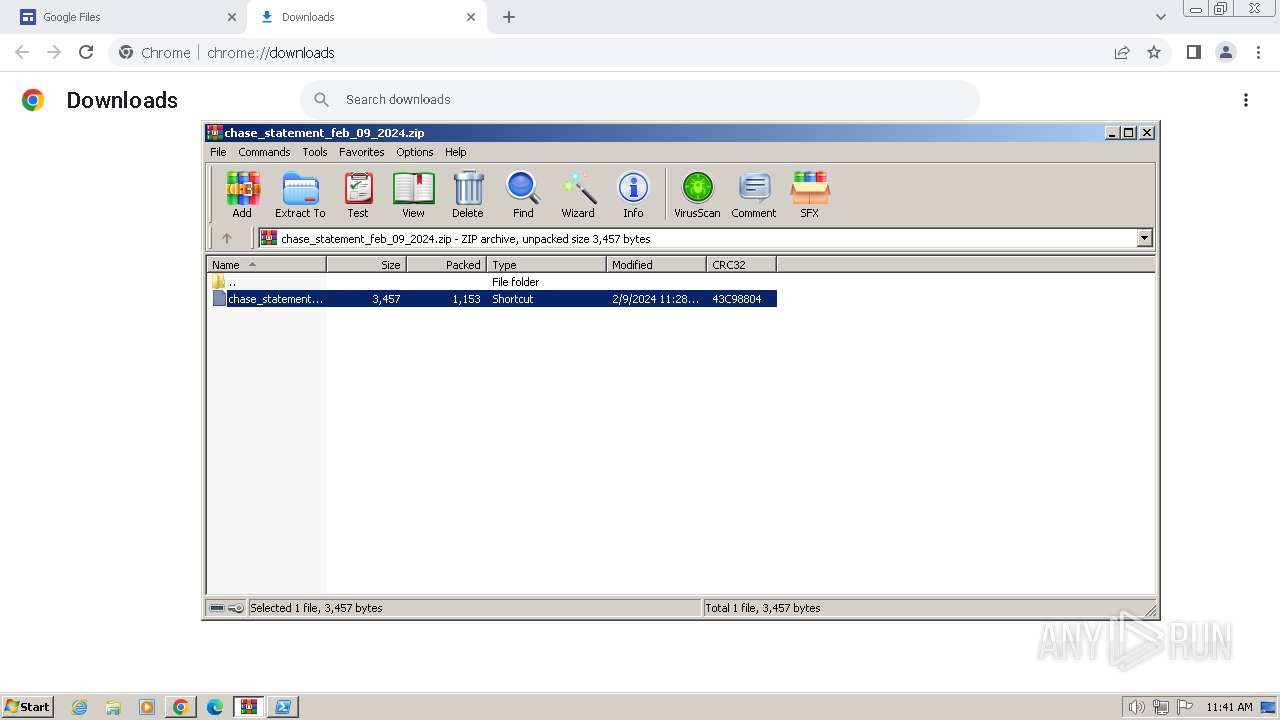Sort files by Size column header

pos(366,265)
